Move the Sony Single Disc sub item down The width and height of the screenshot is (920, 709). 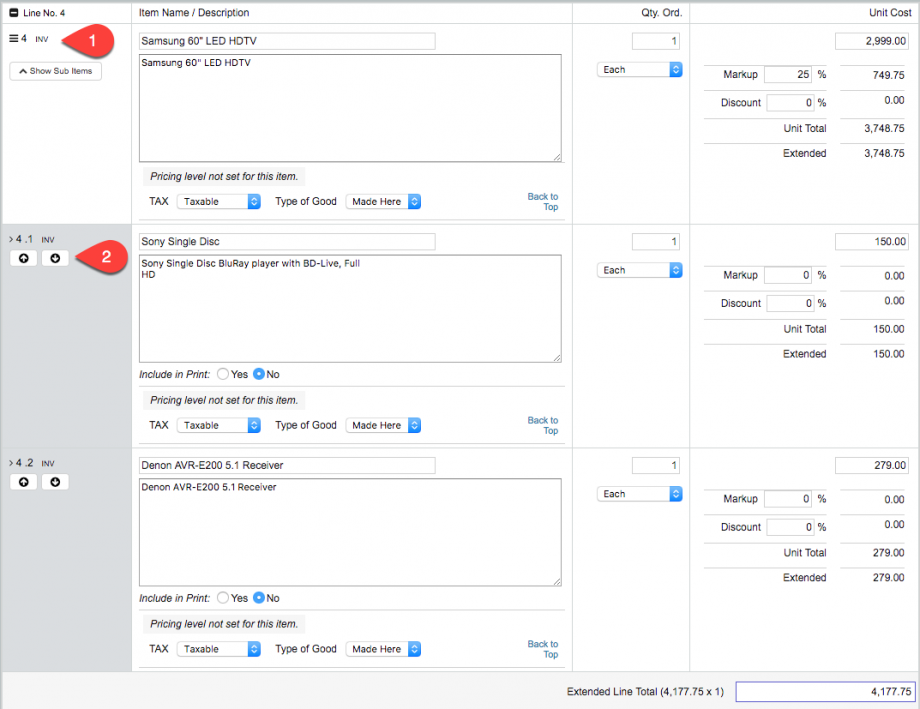tap(55, 258)
